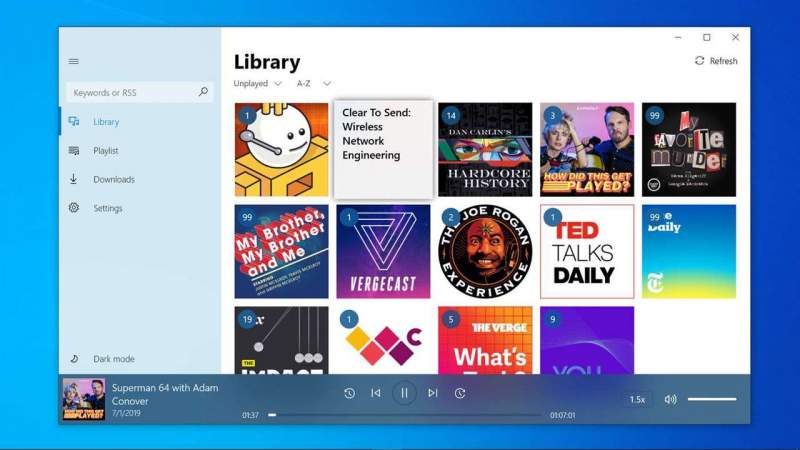Click the Dark mode moon icon

74,359
